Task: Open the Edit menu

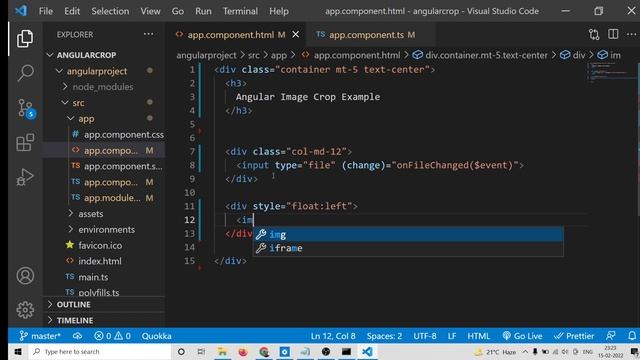Action: pos(72,11)
